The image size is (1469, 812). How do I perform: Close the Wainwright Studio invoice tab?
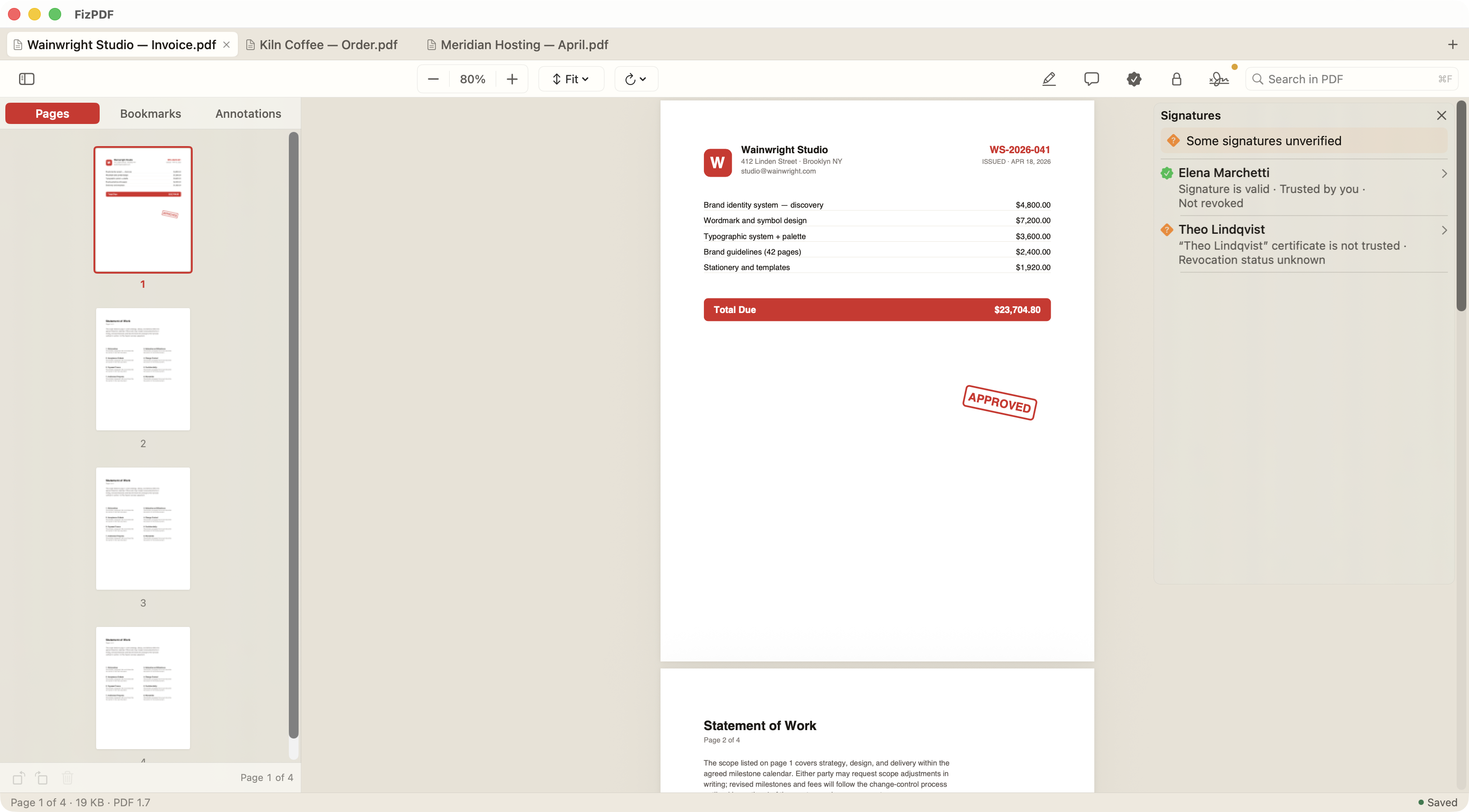click(x=226, y=44)
